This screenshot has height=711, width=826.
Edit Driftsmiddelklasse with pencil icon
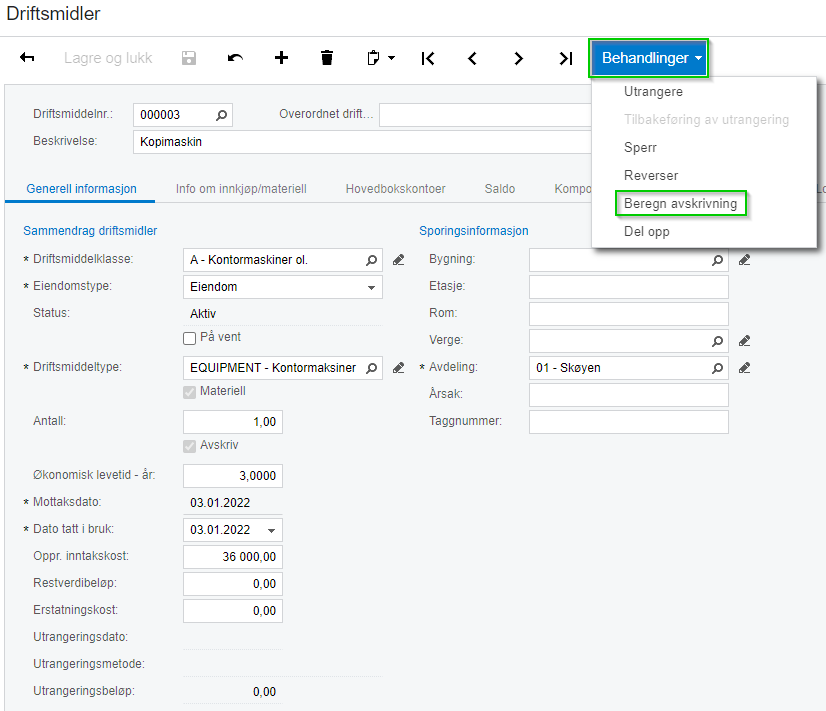(x=398, y=260)
